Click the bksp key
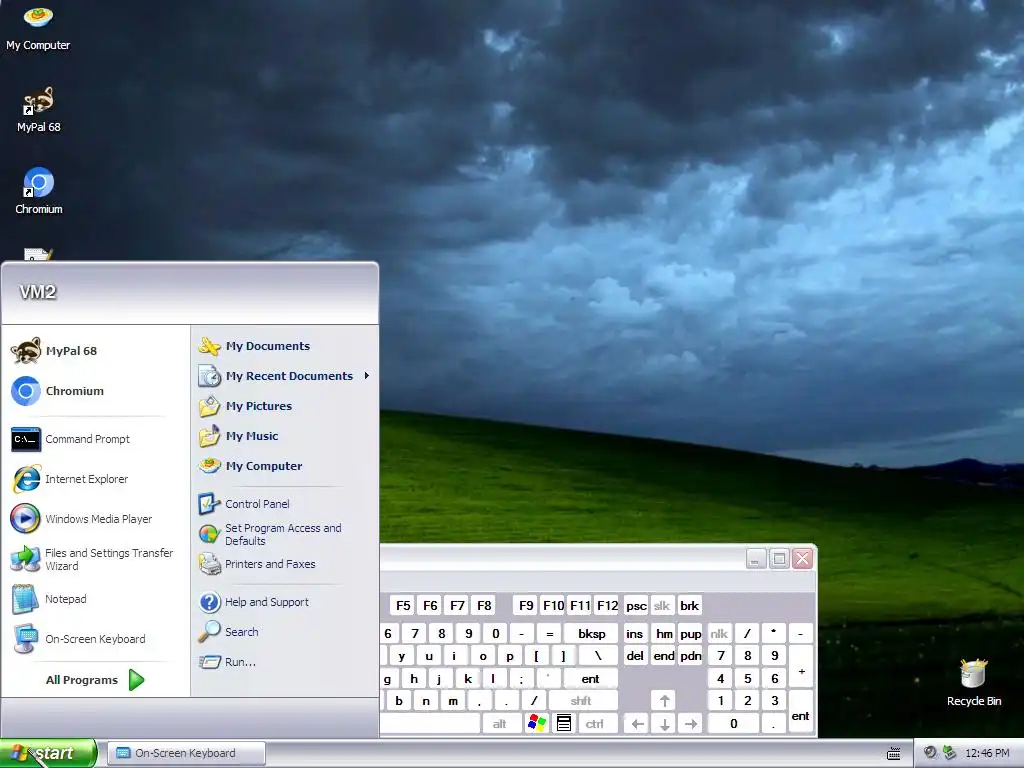Viewport: 1024px width, 768px height. [591, 633]
